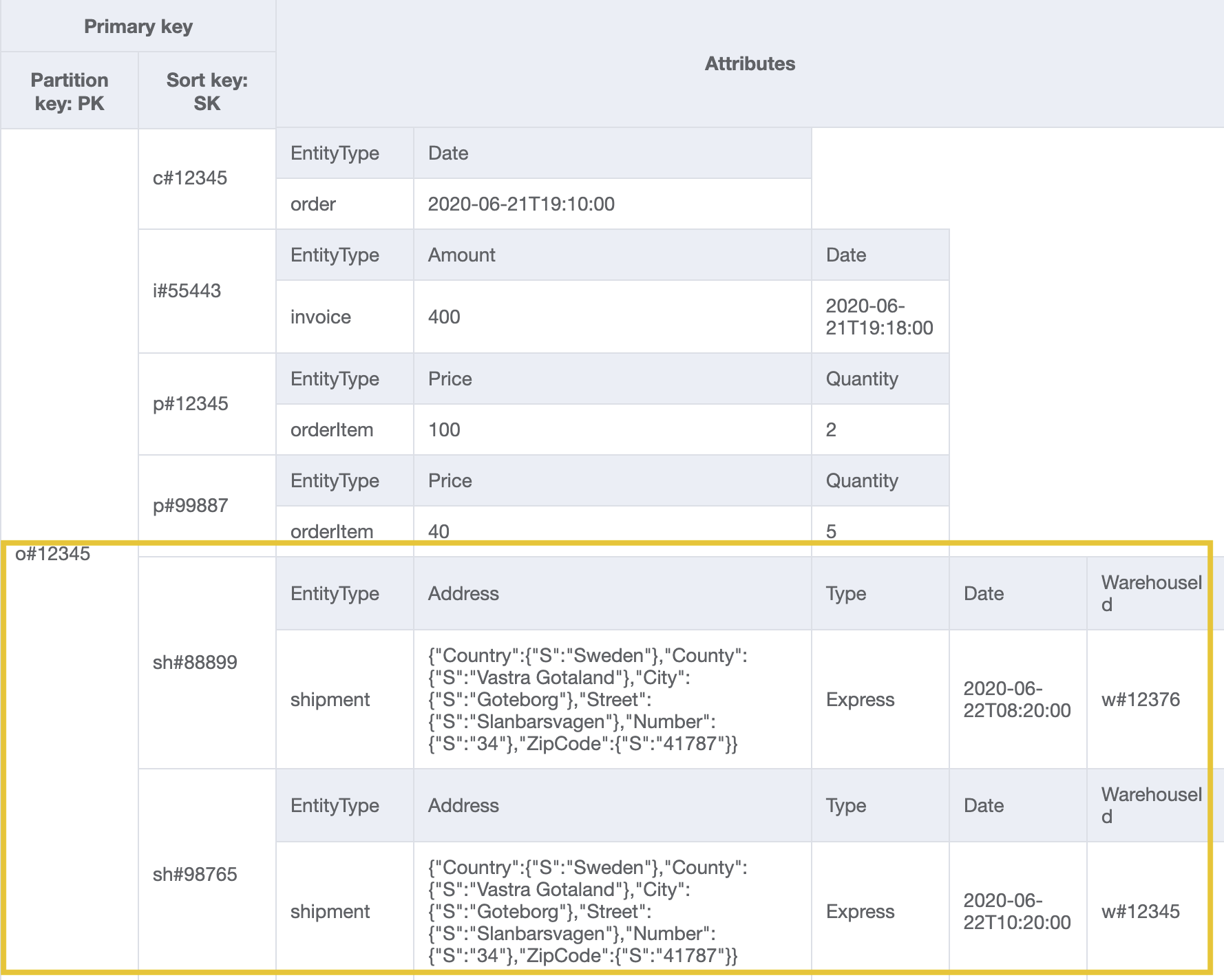Click the shipment sort key sh#98765
Image resolution: width=1224 pixels, height=980 pixels.
pos(196,874)
